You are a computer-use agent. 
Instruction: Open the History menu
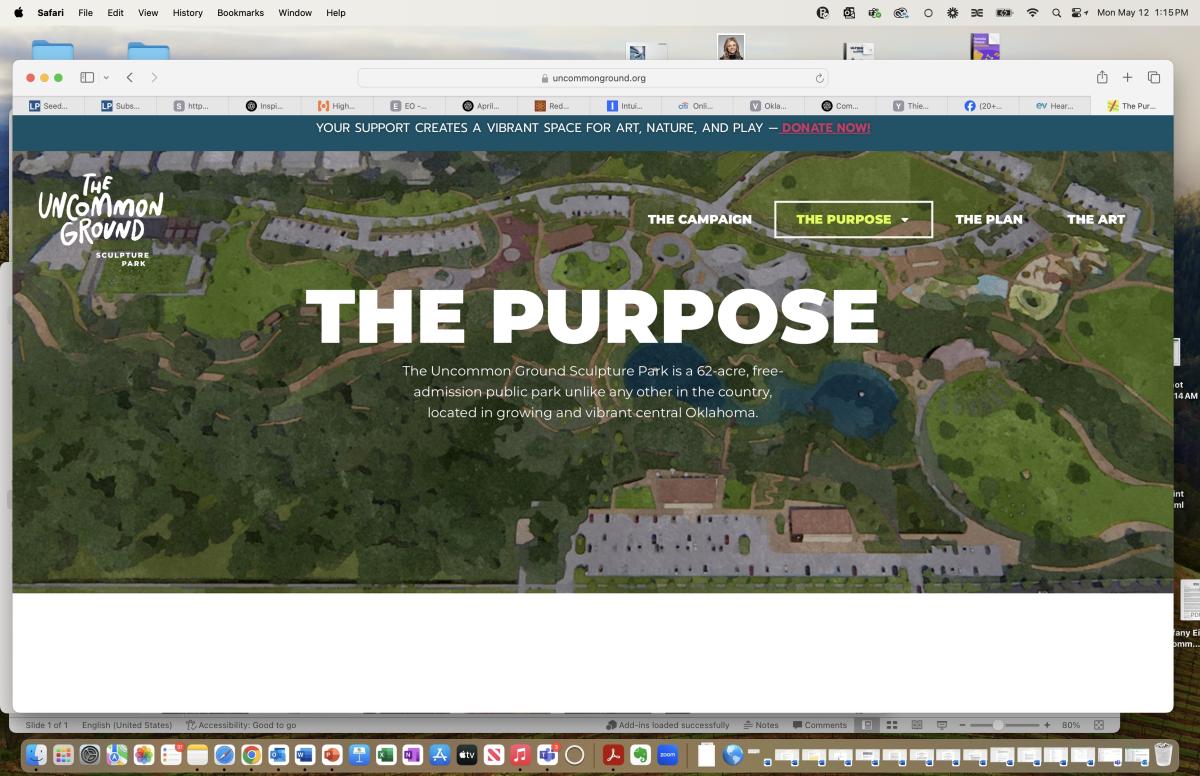click(187, 13)
